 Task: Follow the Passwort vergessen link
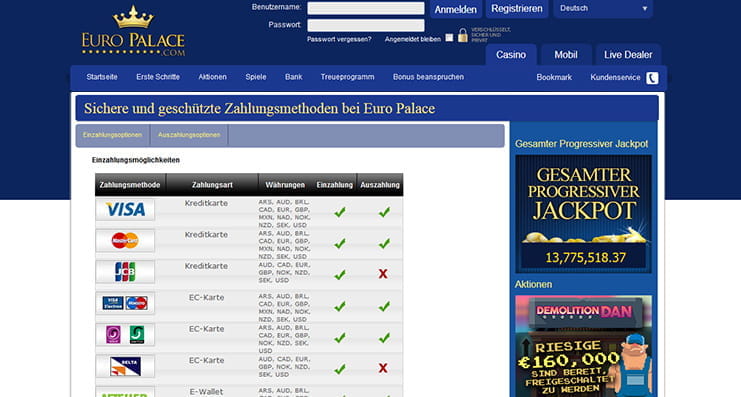click(339, 39)
